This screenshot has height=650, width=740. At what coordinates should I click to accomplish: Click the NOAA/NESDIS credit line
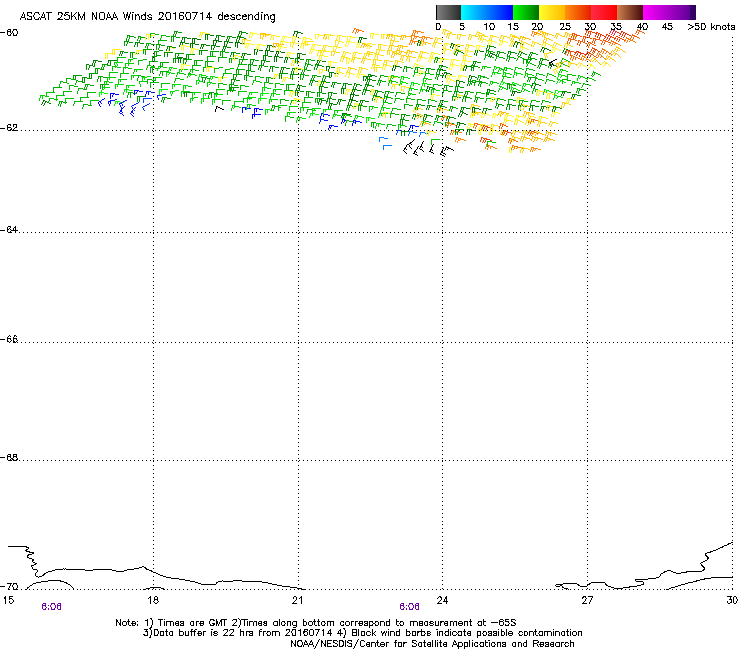point(432,644)
